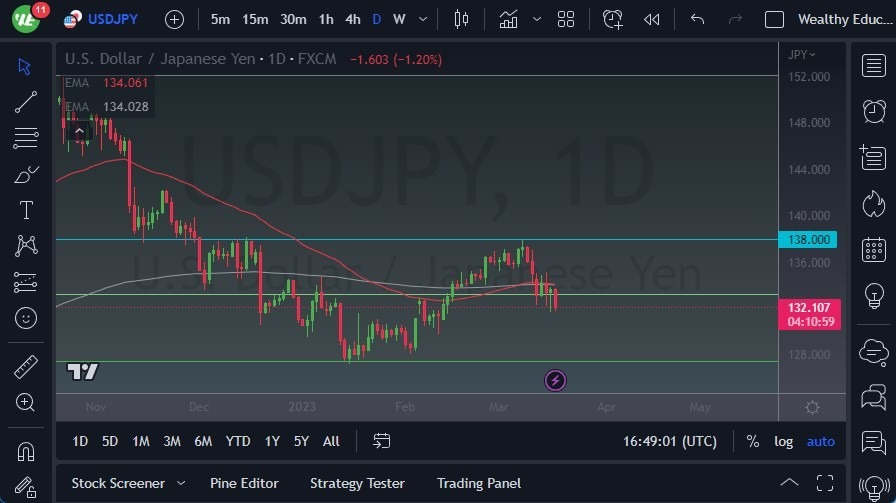Set the date range to 3M
This screenshot has height=503, width=896.
(172, 441)
